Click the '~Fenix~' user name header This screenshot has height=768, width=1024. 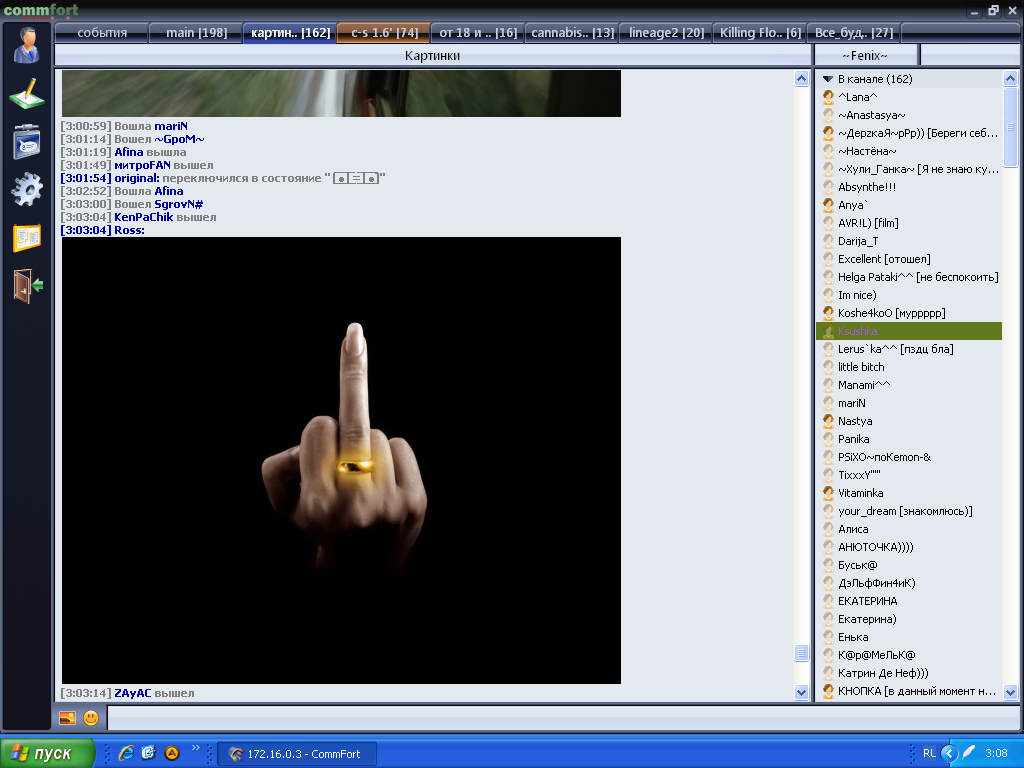coord(865,56)
